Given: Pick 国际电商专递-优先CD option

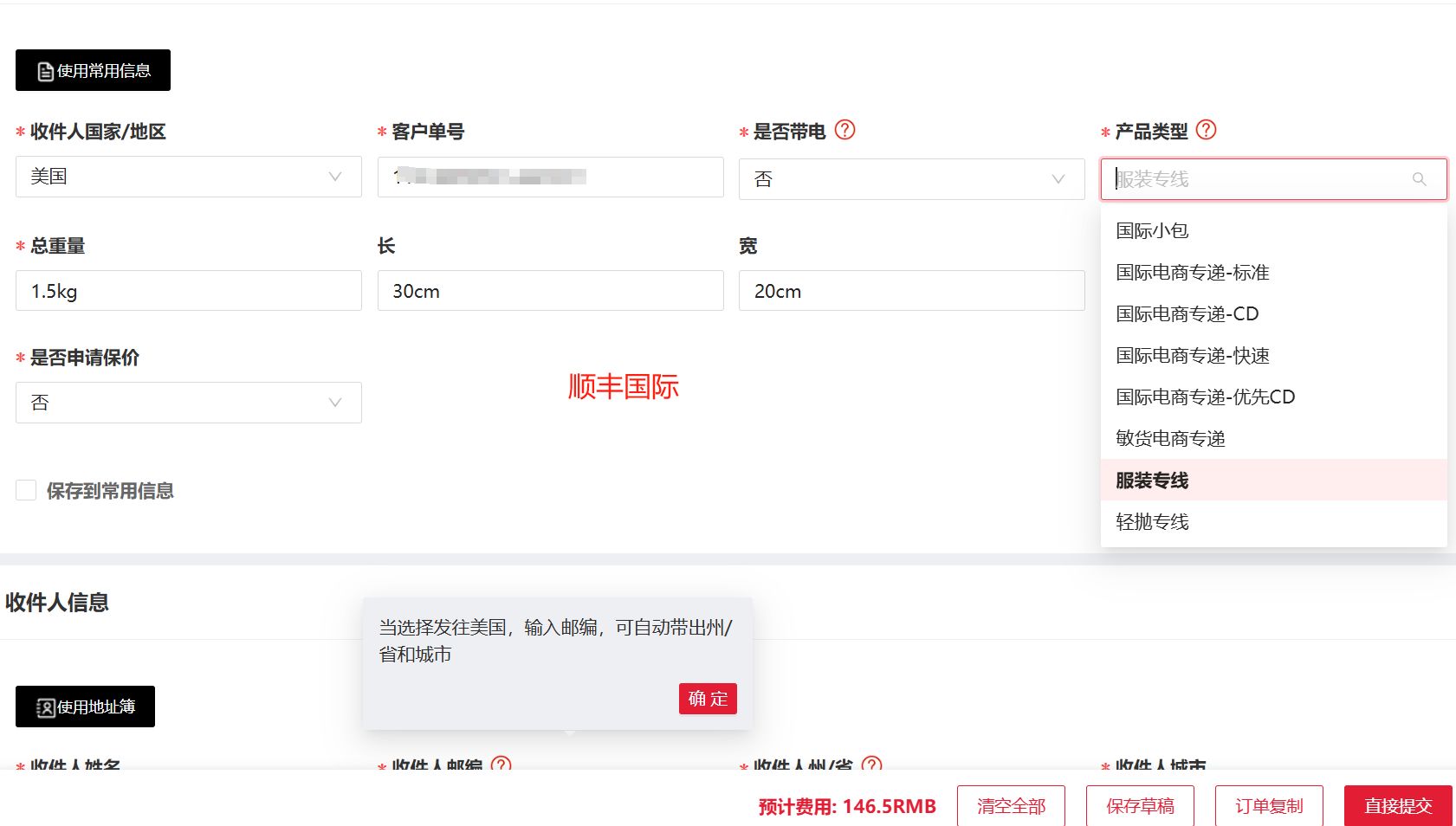Looking at the screenshot, I should [x=1274, y=397].
